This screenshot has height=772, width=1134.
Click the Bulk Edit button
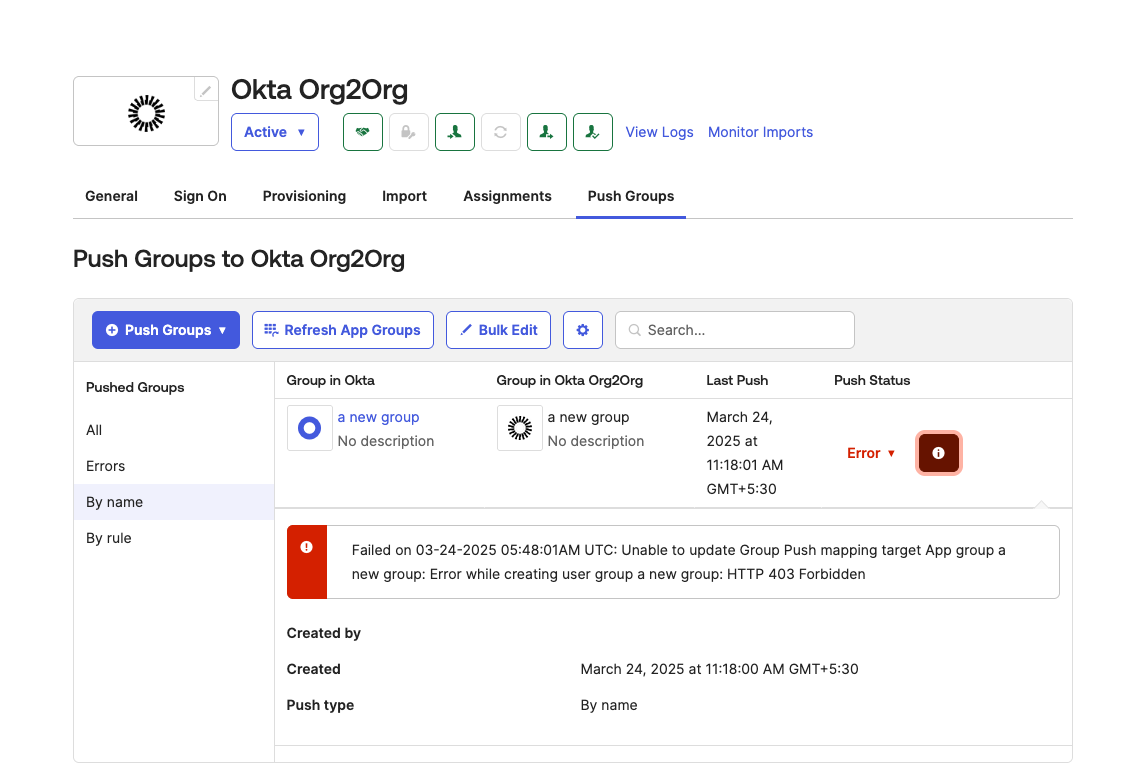pyautogui.click(x=498, y=330)
